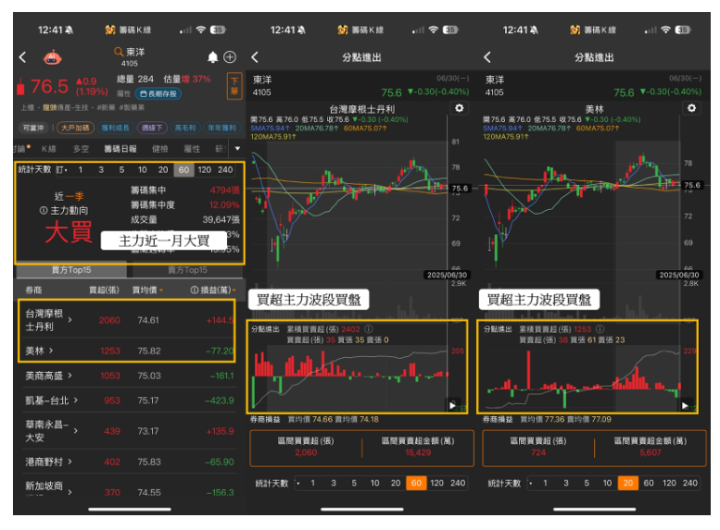Tap 美商高盛 買超 value 1053
Screen dimensions: 720x530
110,376
